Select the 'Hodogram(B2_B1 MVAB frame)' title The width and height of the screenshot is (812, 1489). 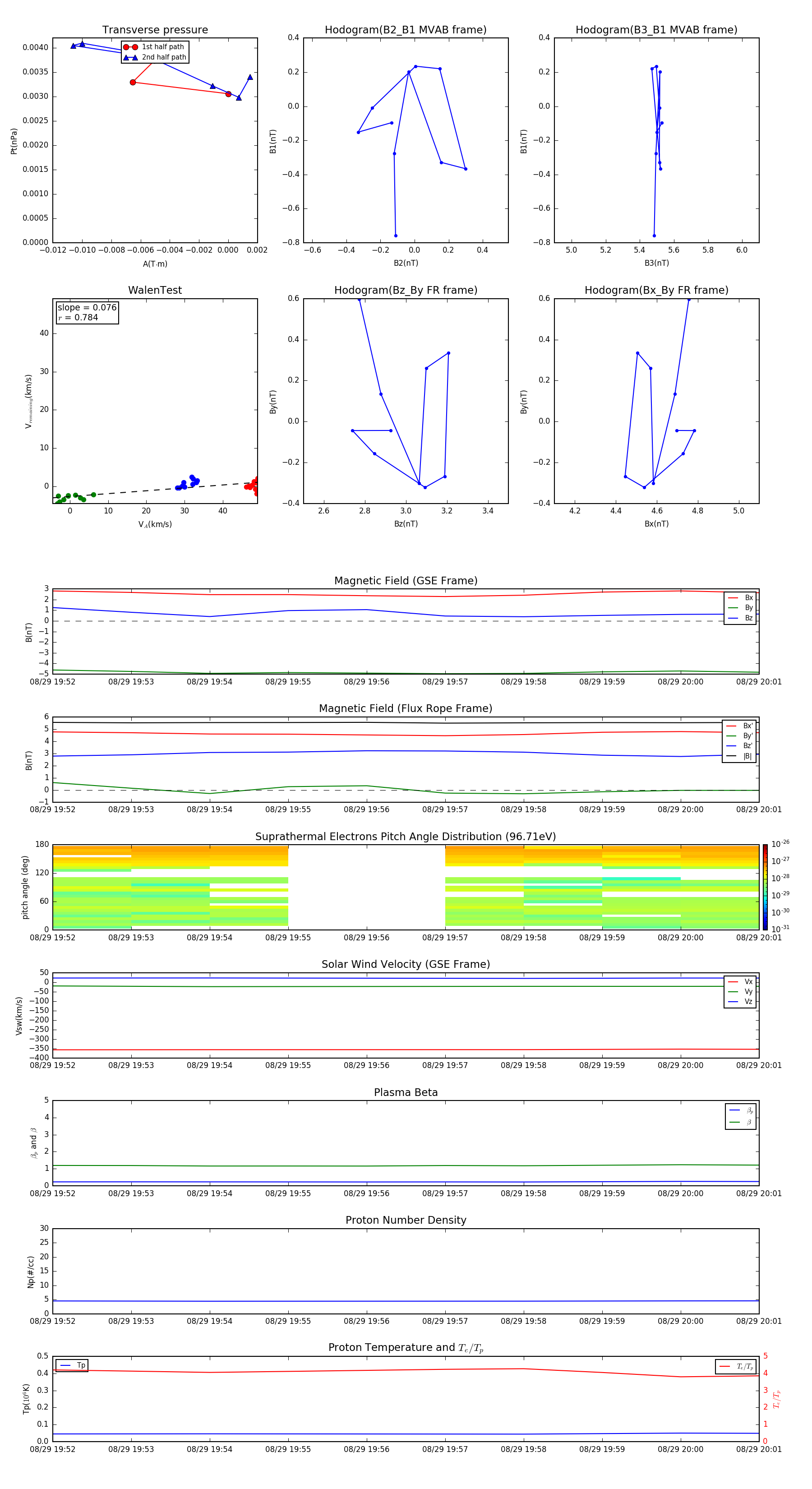click(x=406, y=30)
